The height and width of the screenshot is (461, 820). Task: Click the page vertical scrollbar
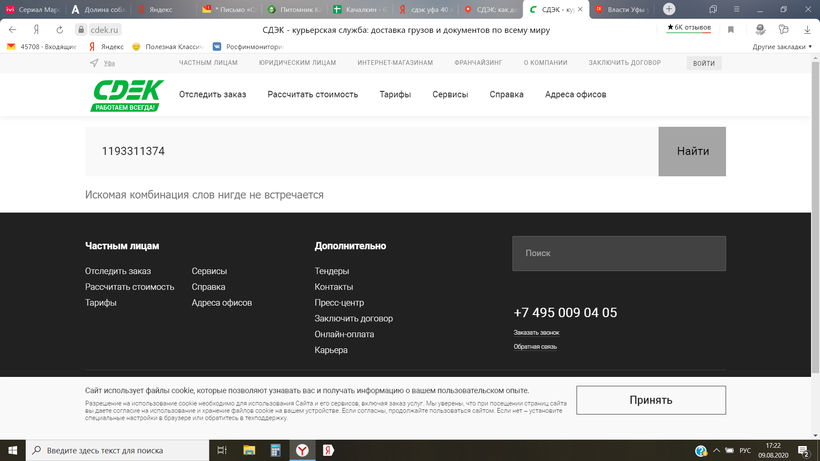click(x=815, y=217)
